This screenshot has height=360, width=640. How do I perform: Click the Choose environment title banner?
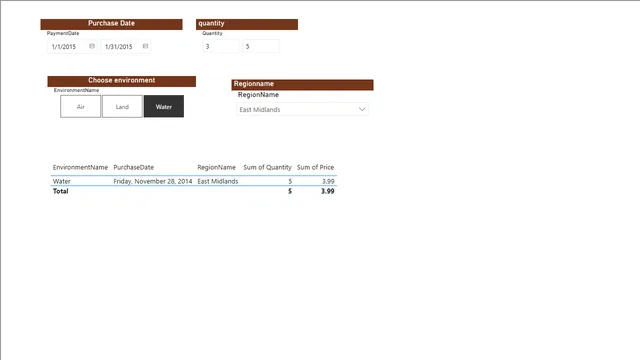pos(122,80)
